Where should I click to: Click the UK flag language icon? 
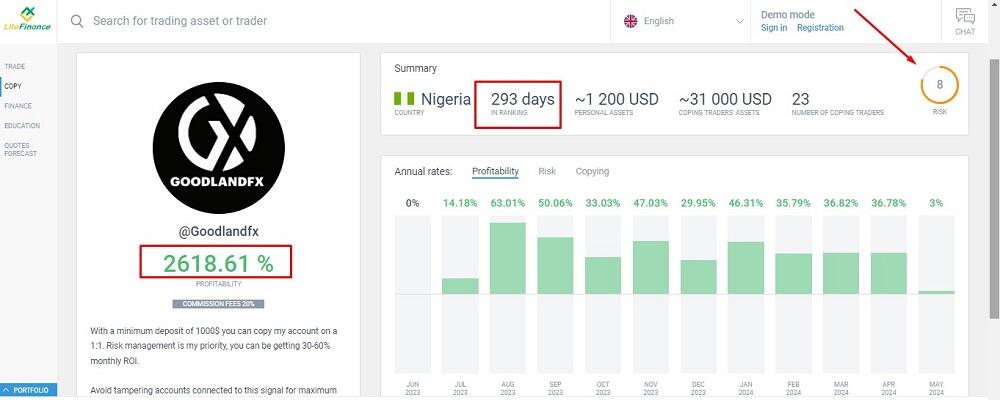(x=631, y=21)
